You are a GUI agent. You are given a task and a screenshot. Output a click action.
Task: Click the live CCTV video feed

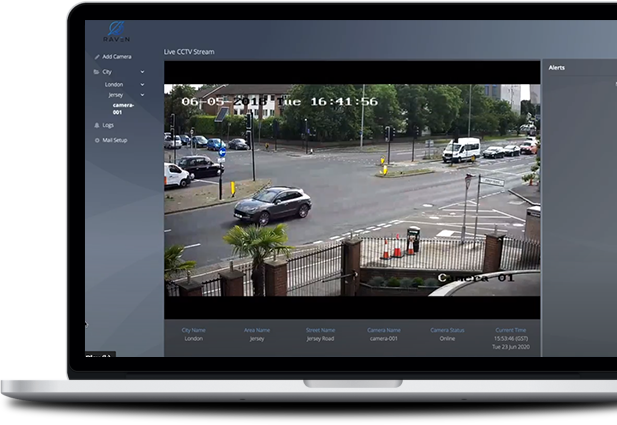pyautogui.click(x=352, y=190)
